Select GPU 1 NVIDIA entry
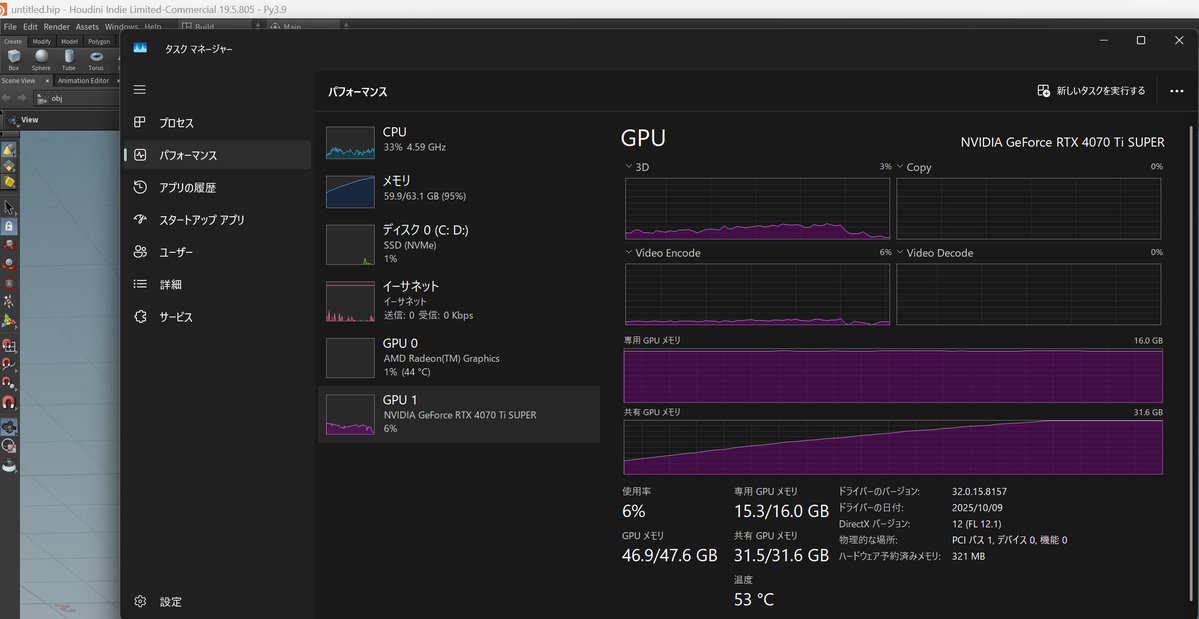Screen dimensions: 1199x619 (x=459, y=414)
